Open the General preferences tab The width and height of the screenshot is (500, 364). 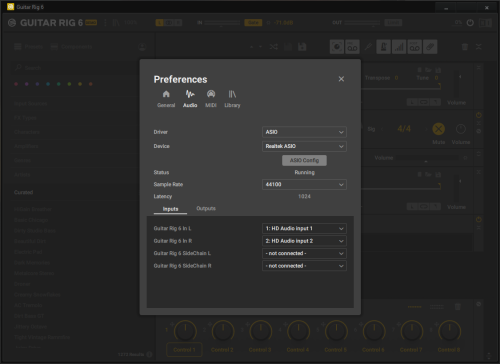coord(166,99)
